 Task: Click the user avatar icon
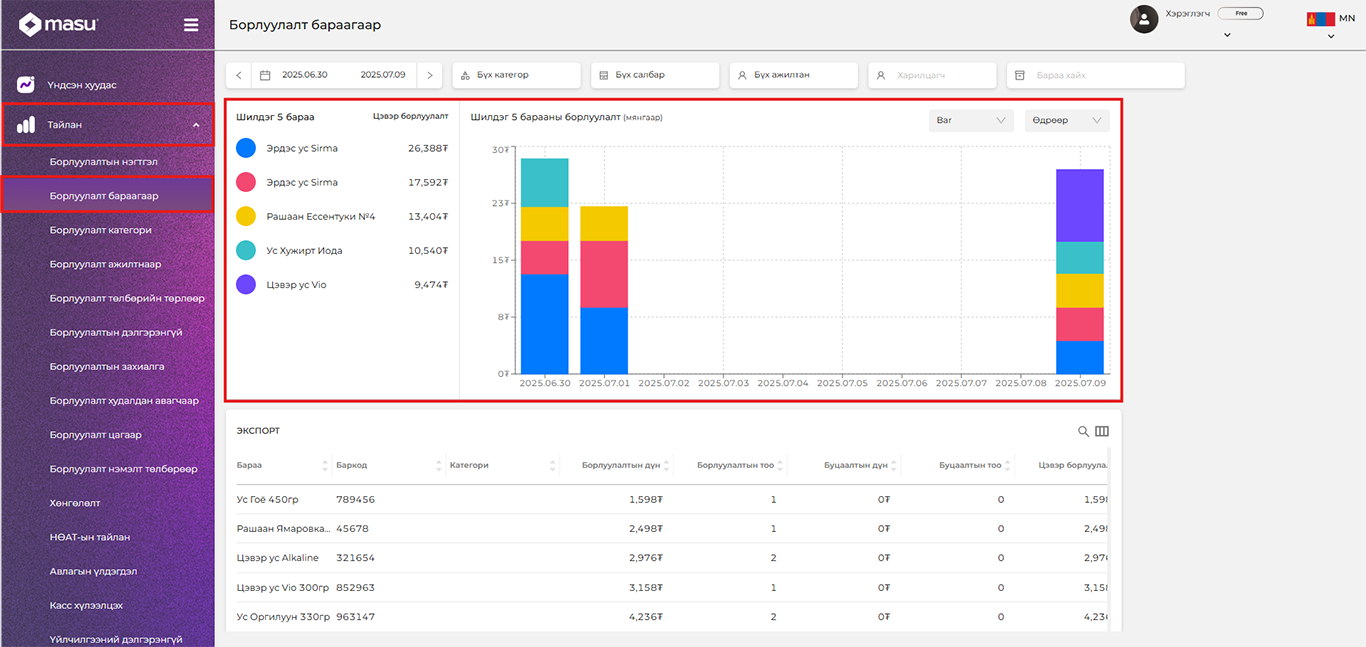[x=1144, y=19]
